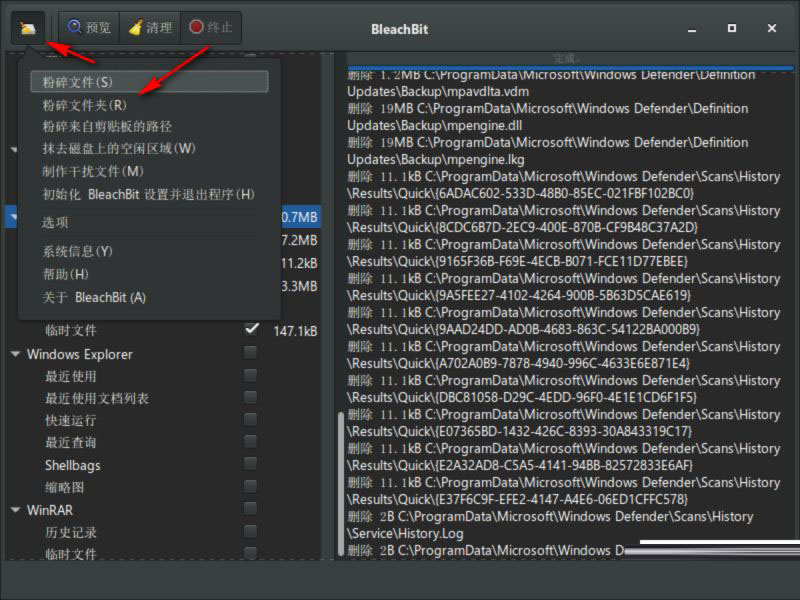Select 粉碎文件(S) menu entry
This screenshot has height=600, width=800.
pyautogui.click(x=149, y=82)
